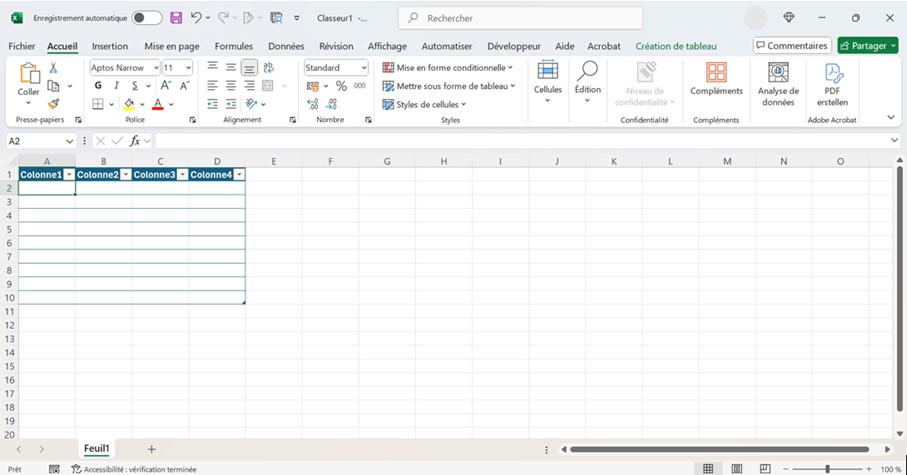Image resolution: width=907 pixels, height=475 pixels.
Task: Click the format painter brush icon
Action: tap(54, 104)
